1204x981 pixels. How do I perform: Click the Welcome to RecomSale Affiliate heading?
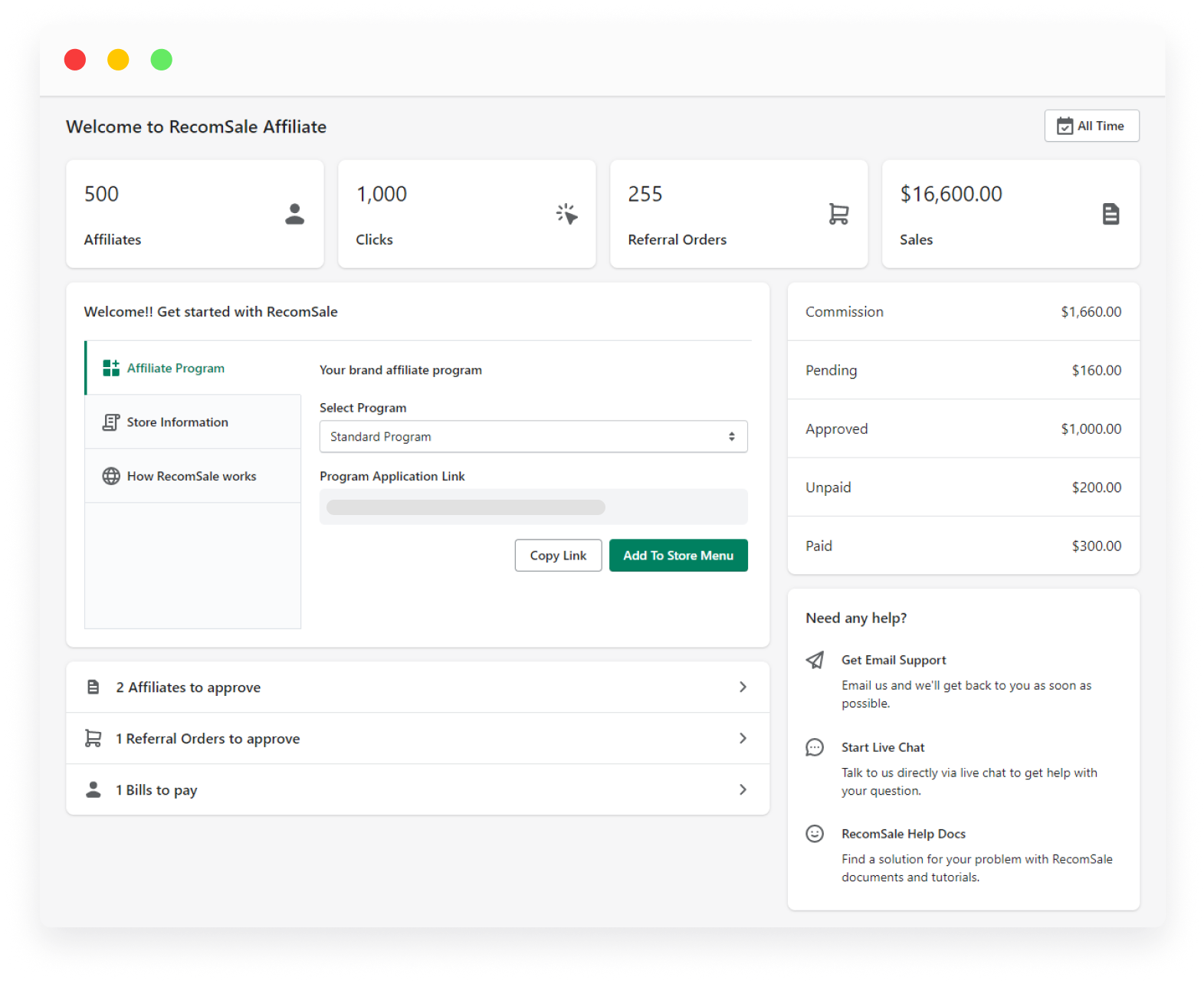(196, 126)
